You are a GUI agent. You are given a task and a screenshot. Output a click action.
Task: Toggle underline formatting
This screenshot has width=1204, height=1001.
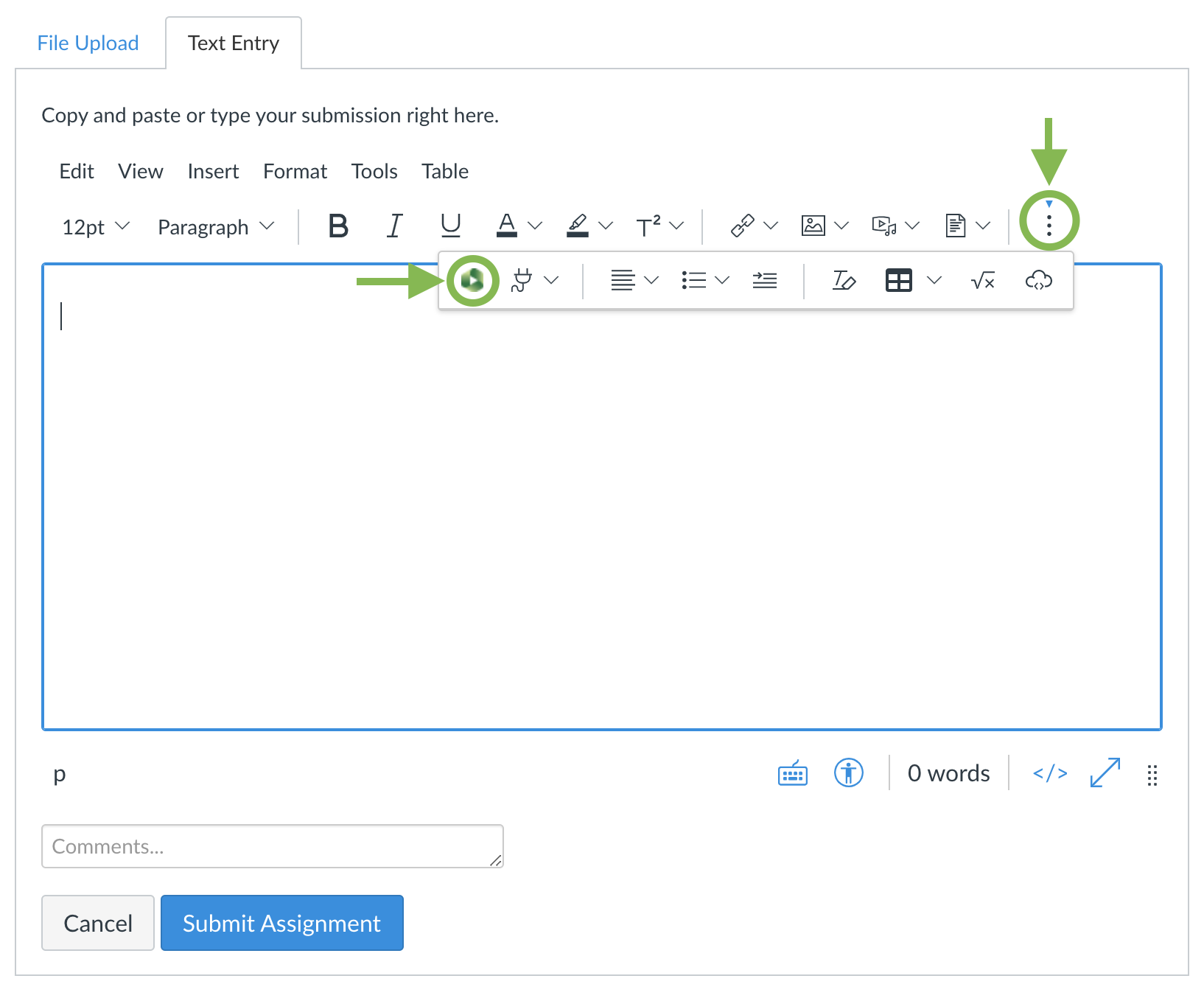450,226
